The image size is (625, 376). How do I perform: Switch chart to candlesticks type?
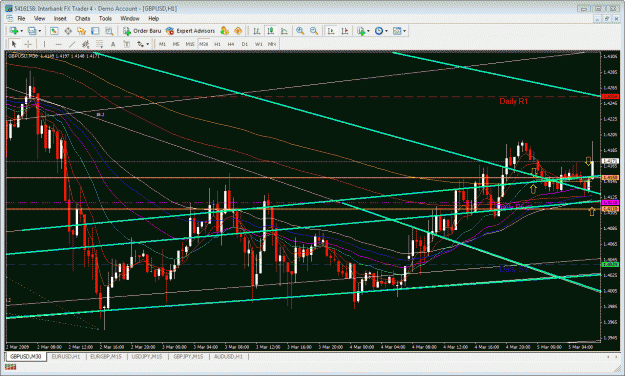point(271,31)
